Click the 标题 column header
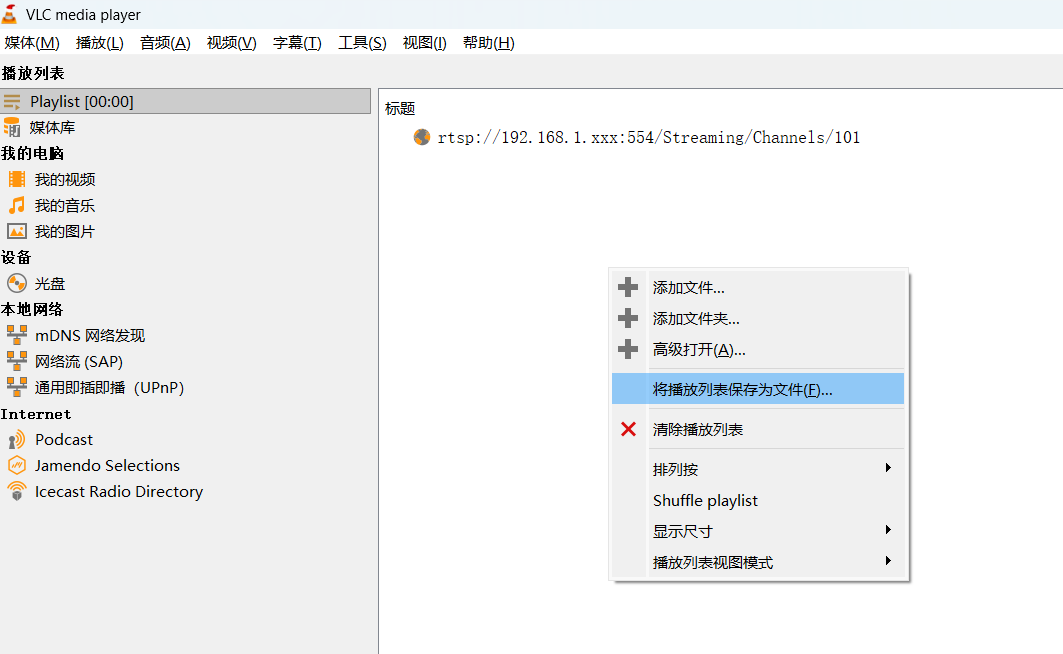The image size is (1063, 654). click(x=400, y=108)
